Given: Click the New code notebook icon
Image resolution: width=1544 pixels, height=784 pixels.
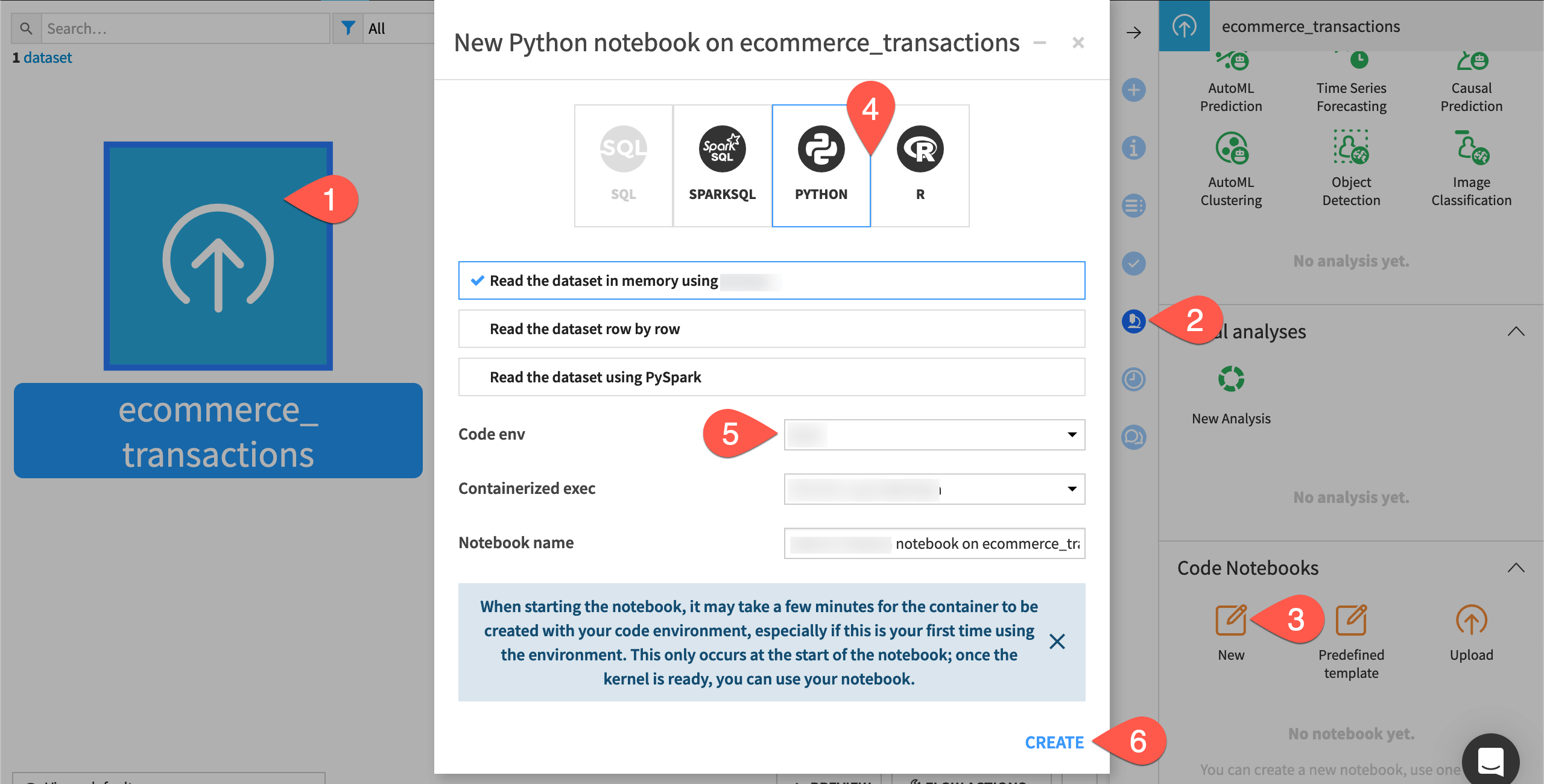Looking at the screenshot, I should (1230, 621).
